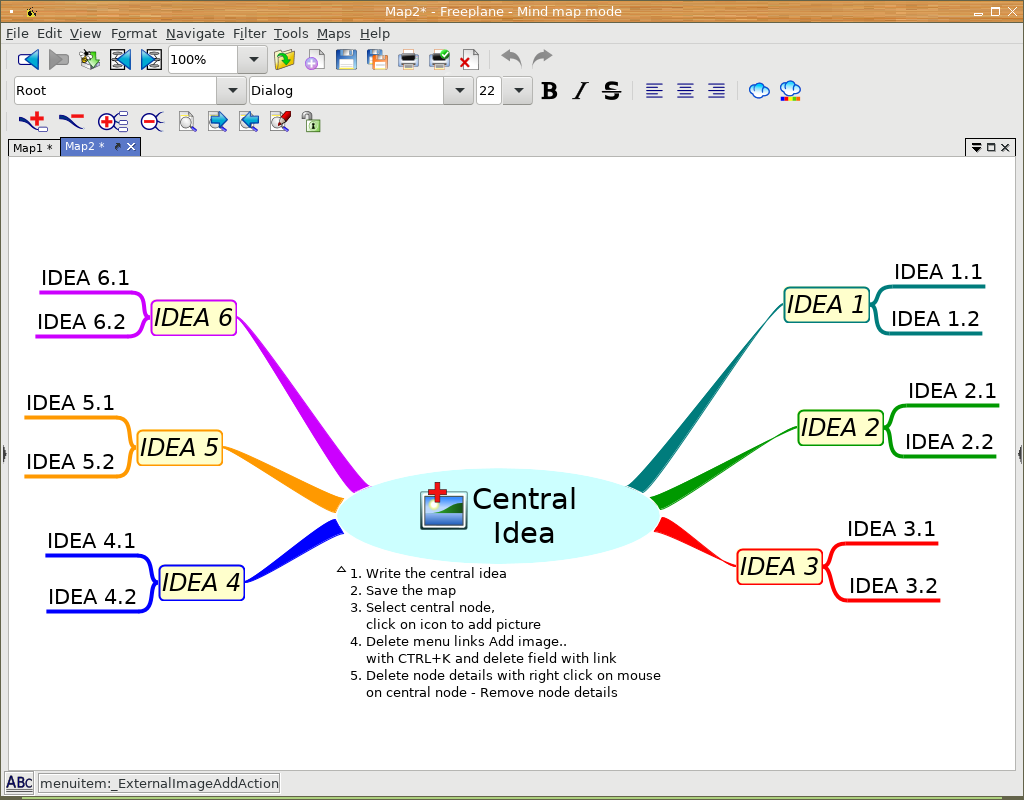
Task: Find next with right arrow icon
Action: tap(217, 121)
